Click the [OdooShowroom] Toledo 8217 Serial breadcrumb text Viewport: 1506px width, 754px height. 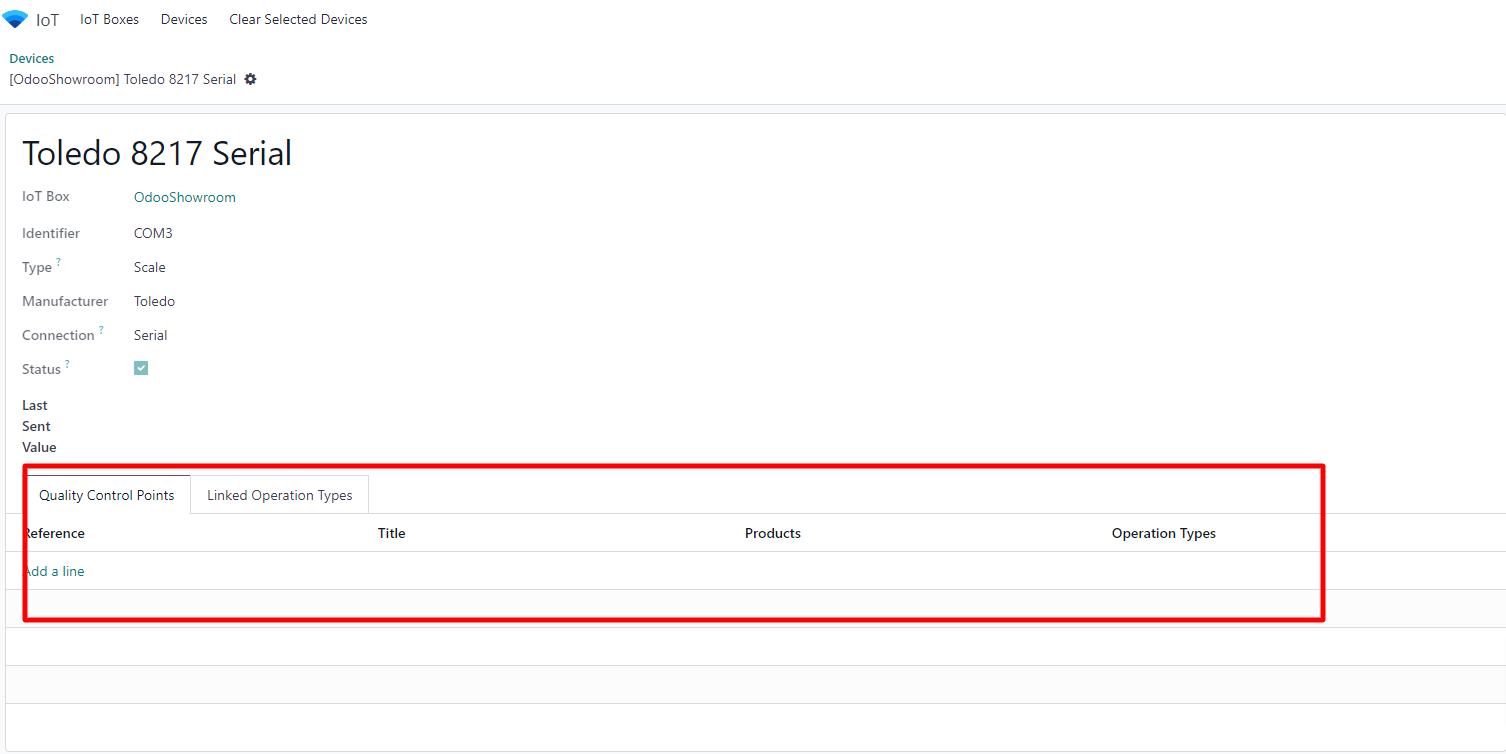coord(123,79)
